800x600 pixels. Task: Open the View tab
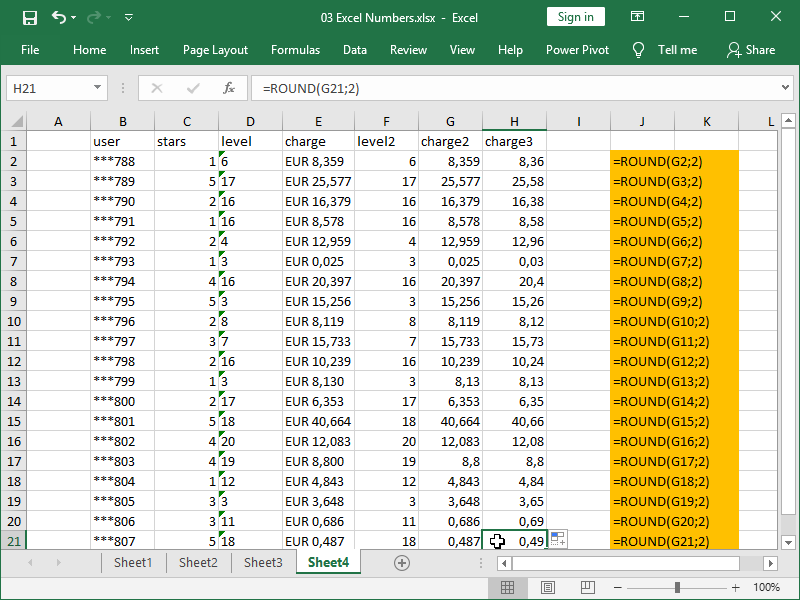462,50
